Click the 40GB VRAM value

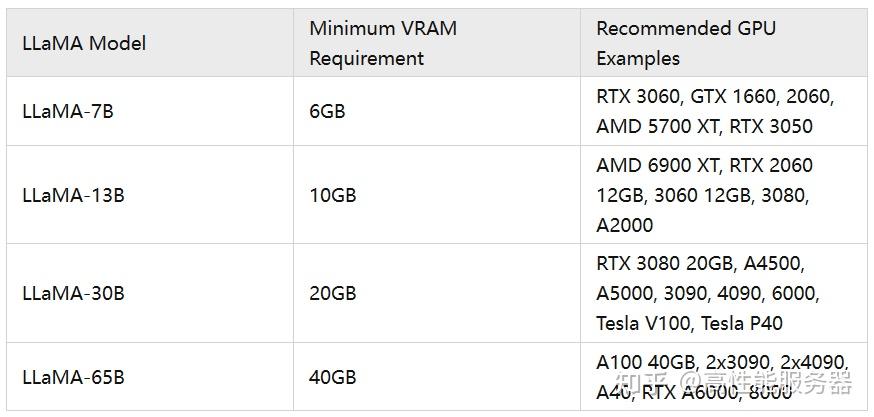coord(332,378)
